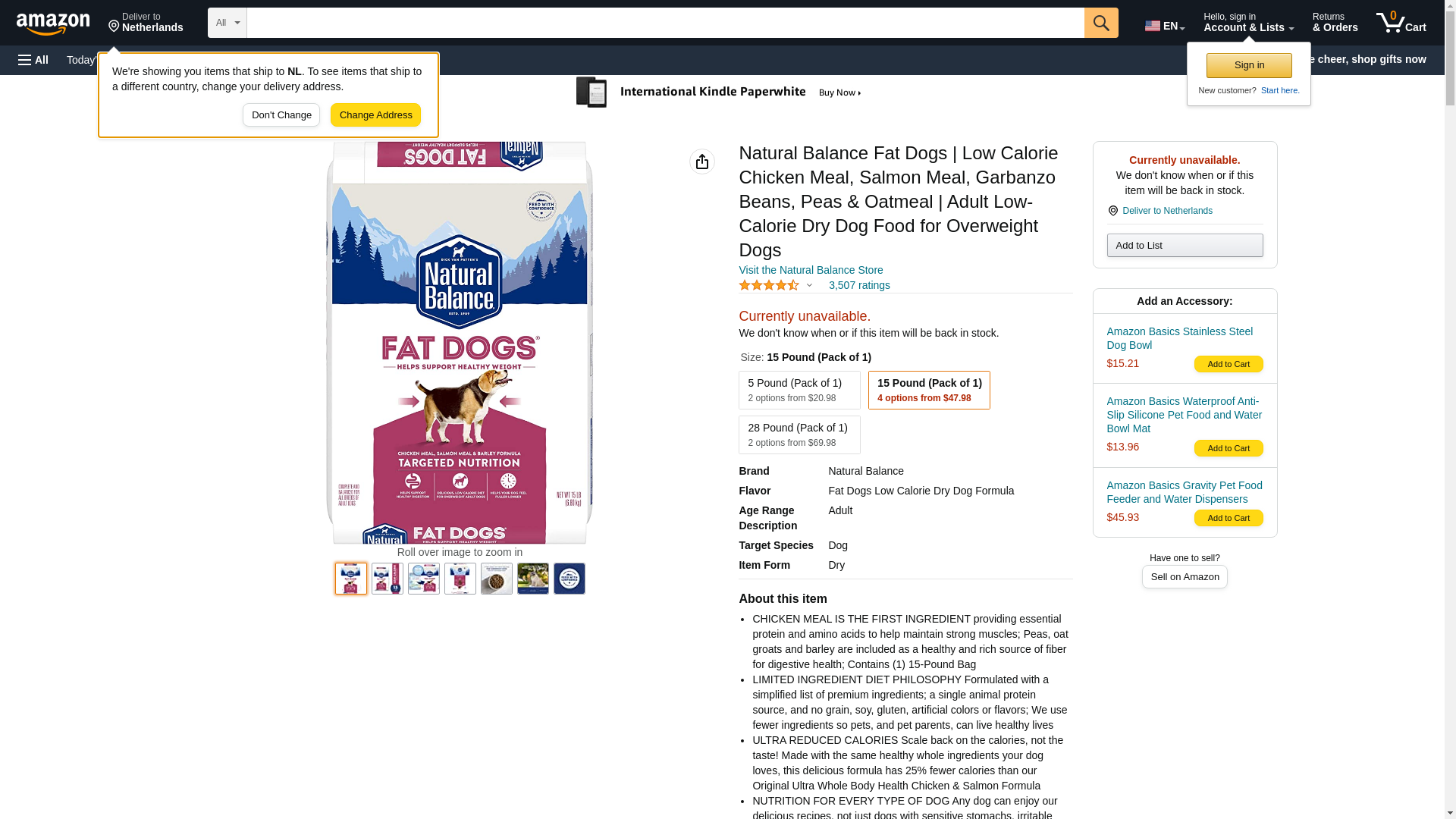Expand the search category All dropdown
The height and width of the screenshot is (819, 1456).
227,23
